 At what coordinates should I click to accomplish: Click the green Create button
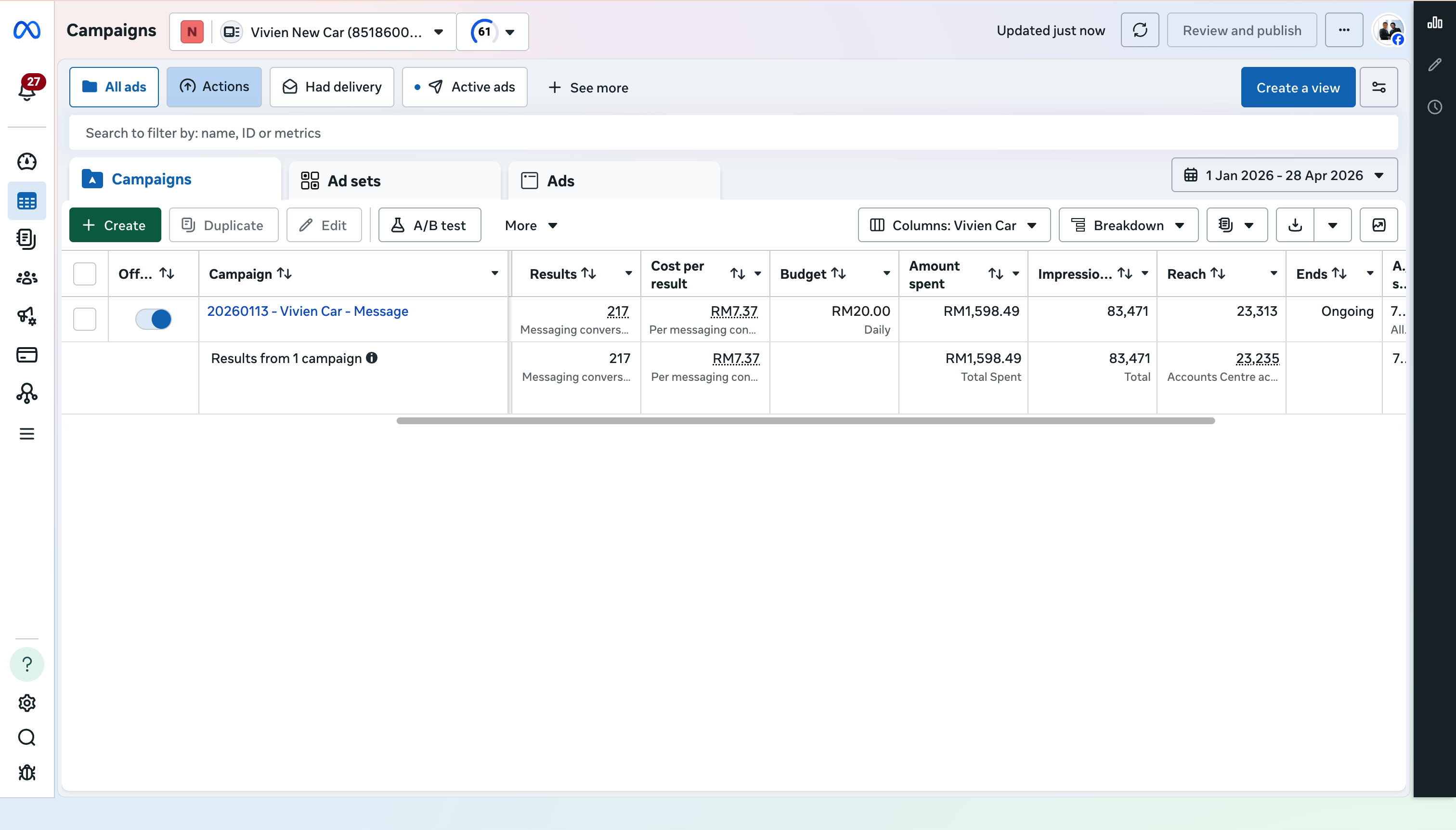coord(115,225)
